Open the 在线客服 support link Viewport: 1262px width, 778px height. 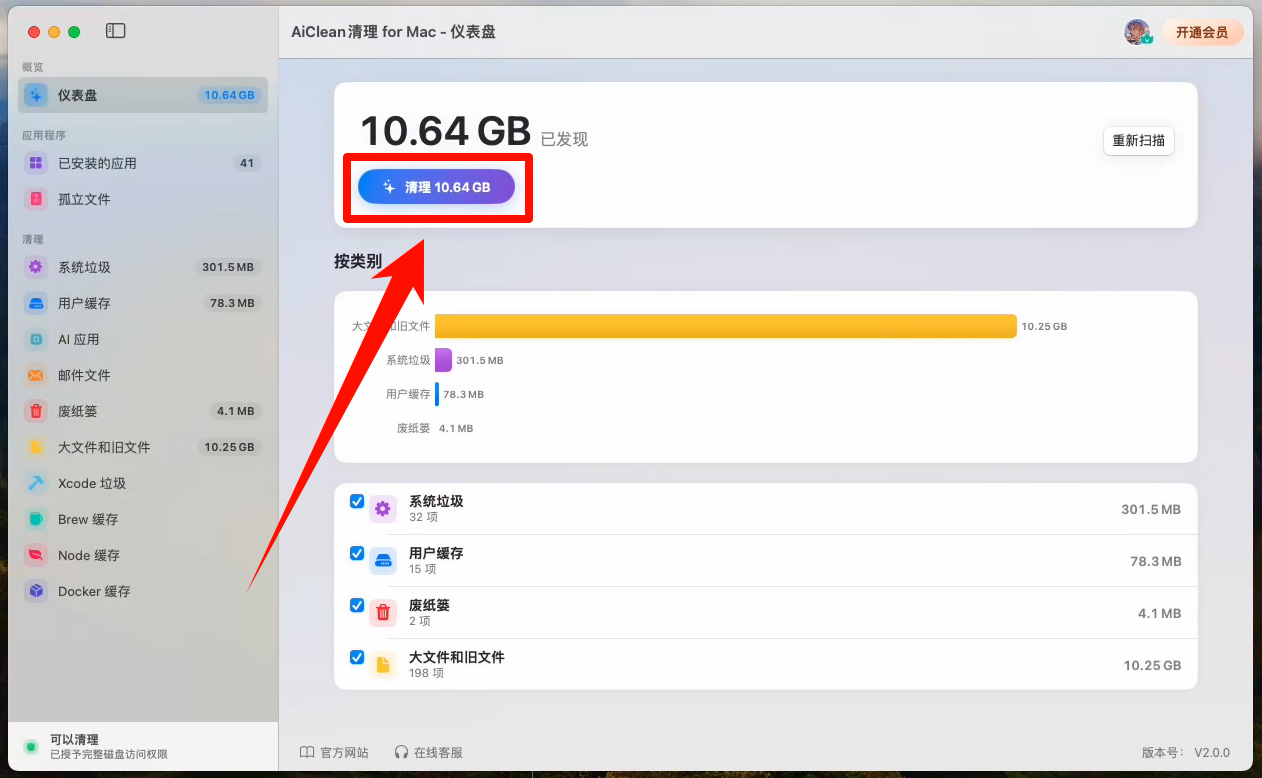(x=428, y=752)
